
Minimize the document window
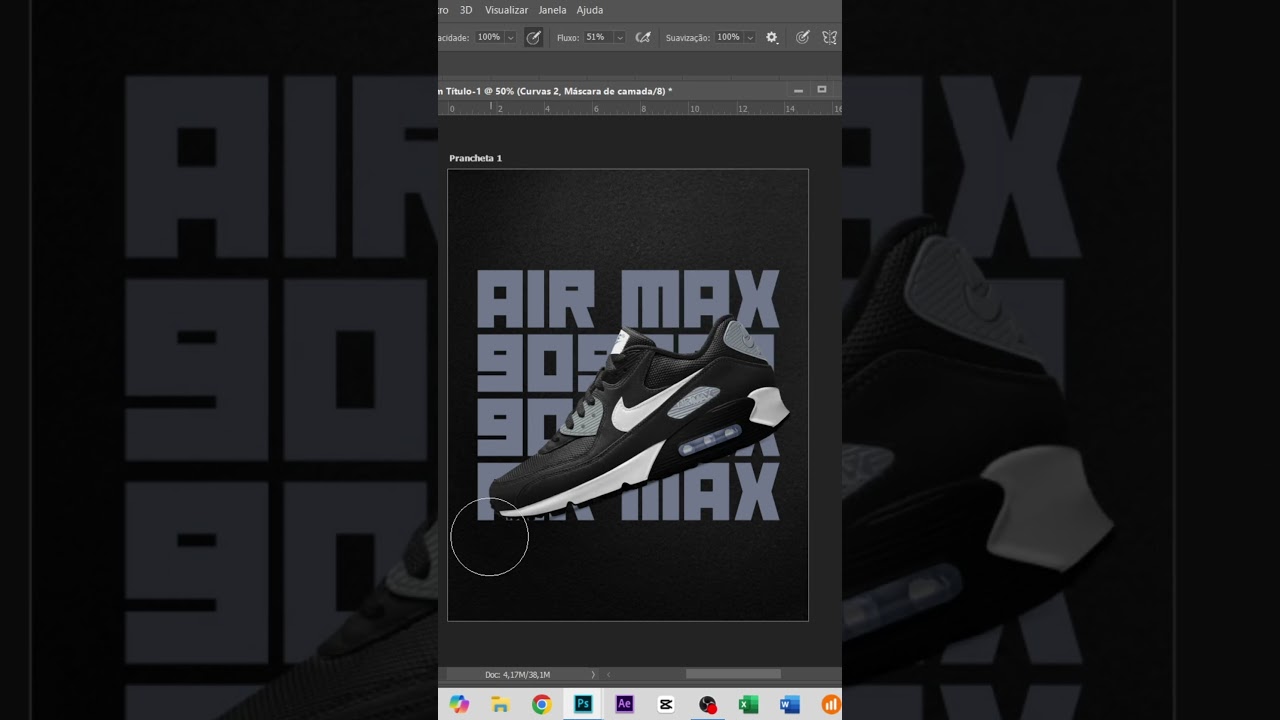pos(798,91)
